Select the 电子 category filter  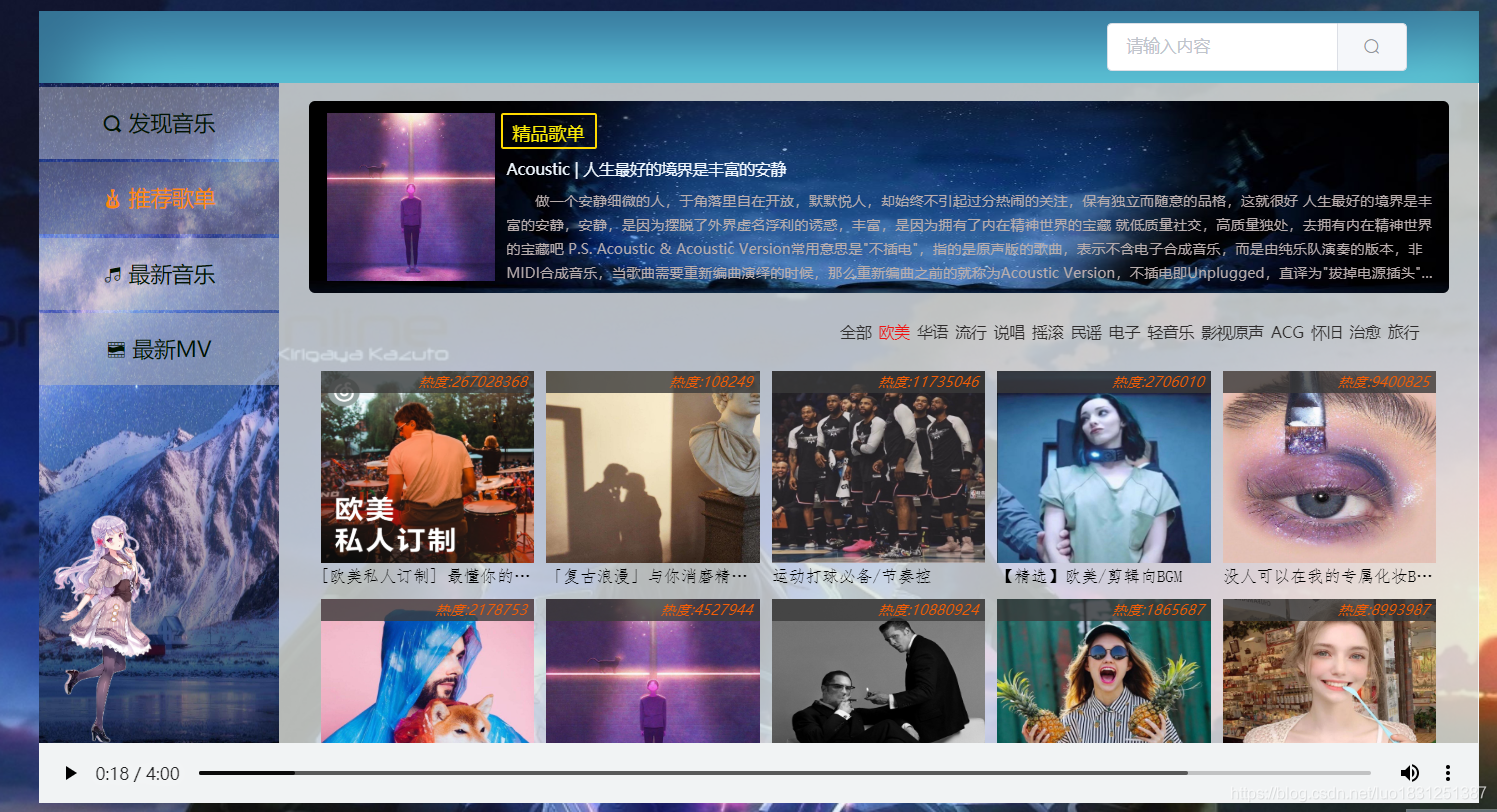pos(1124,332)
